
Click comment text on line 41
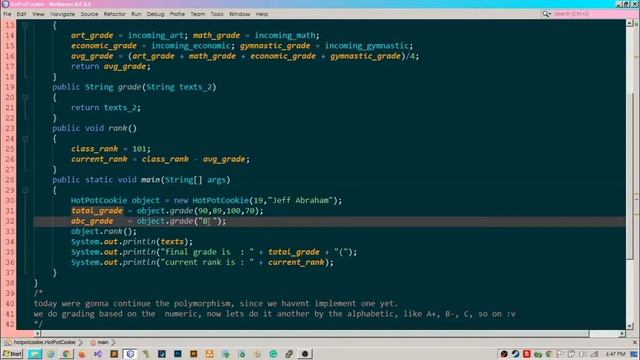(x=275, y=314)
